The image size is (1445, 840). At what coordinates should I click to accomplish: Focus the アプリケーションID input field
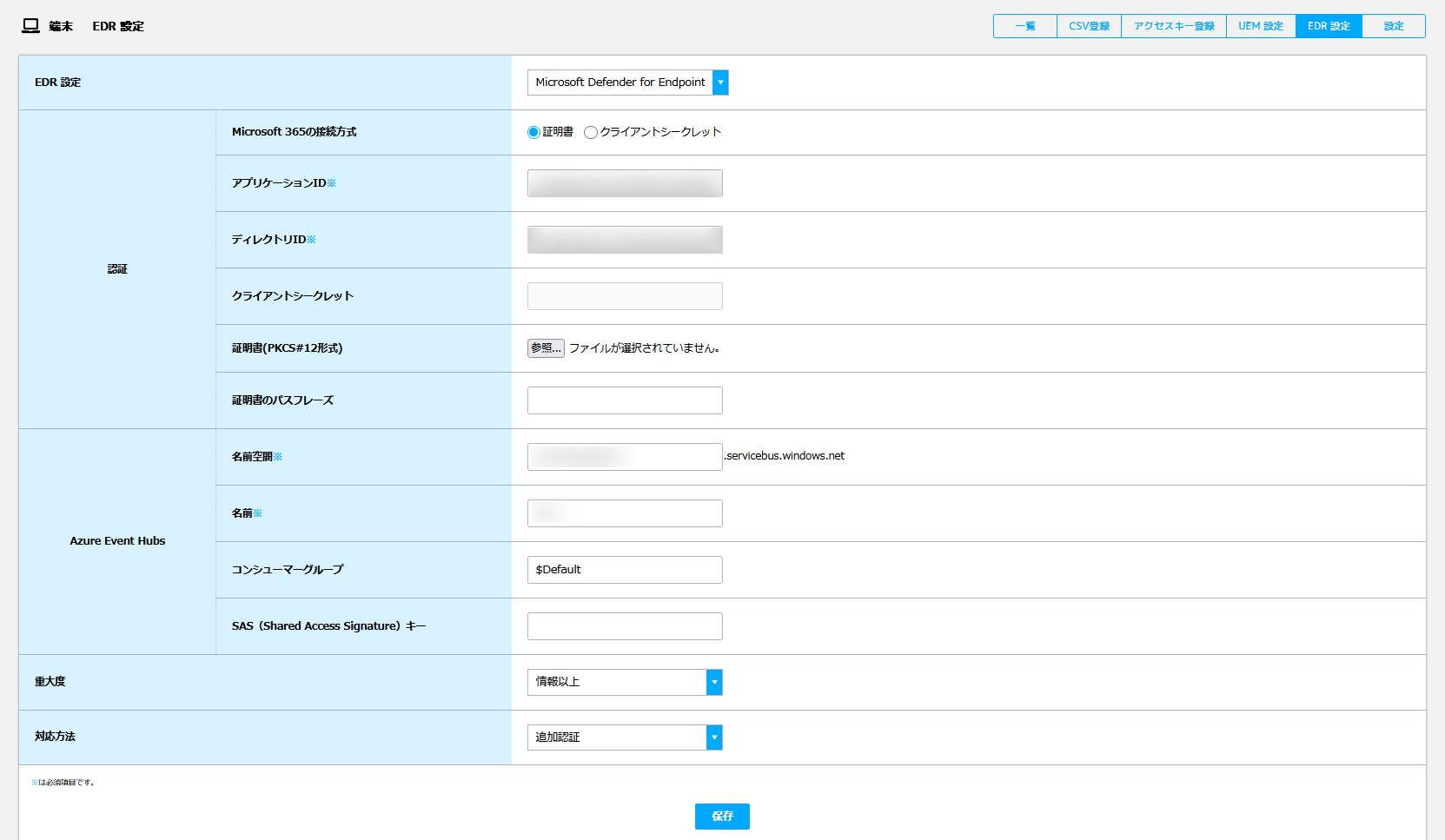[x=625, y=183]
